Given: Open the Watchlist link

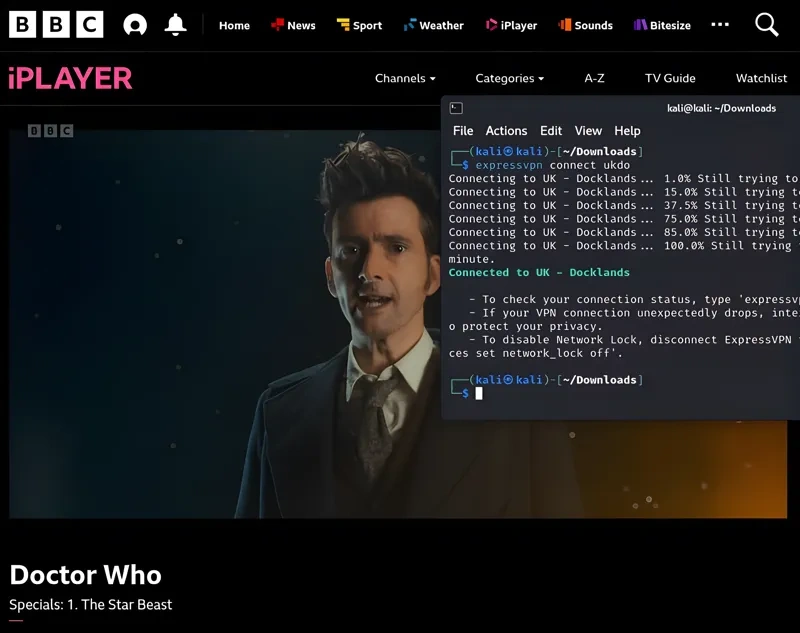Looking at the screenshot, I should 761,78.
